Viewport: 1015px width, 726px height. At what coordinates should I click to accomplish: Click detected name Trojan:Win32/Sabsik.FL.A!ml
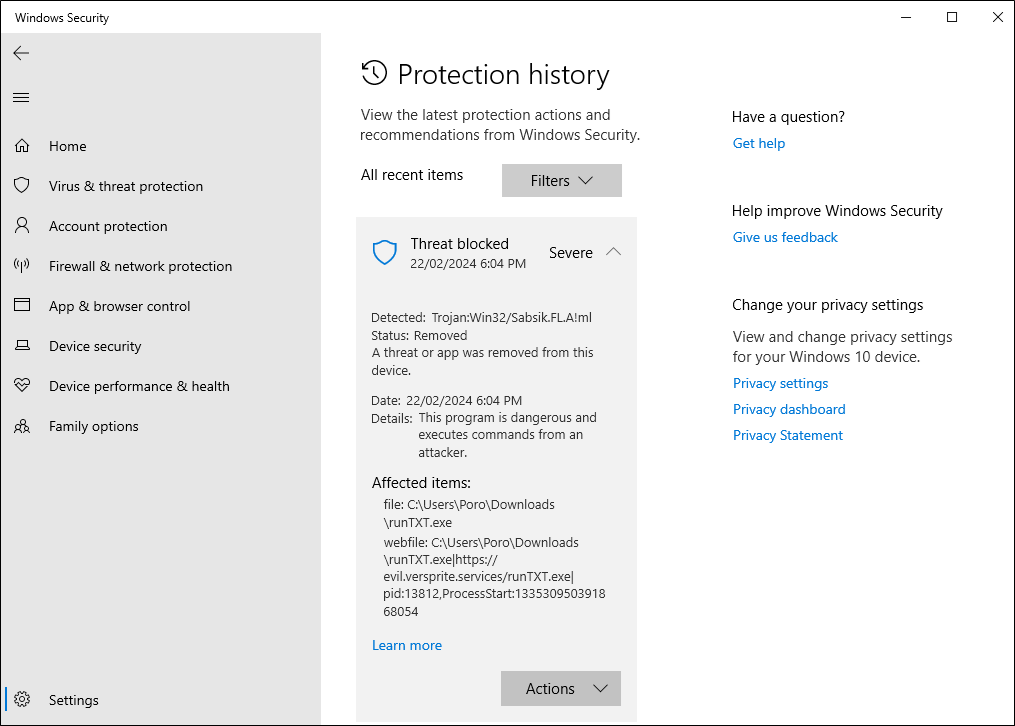511,318
